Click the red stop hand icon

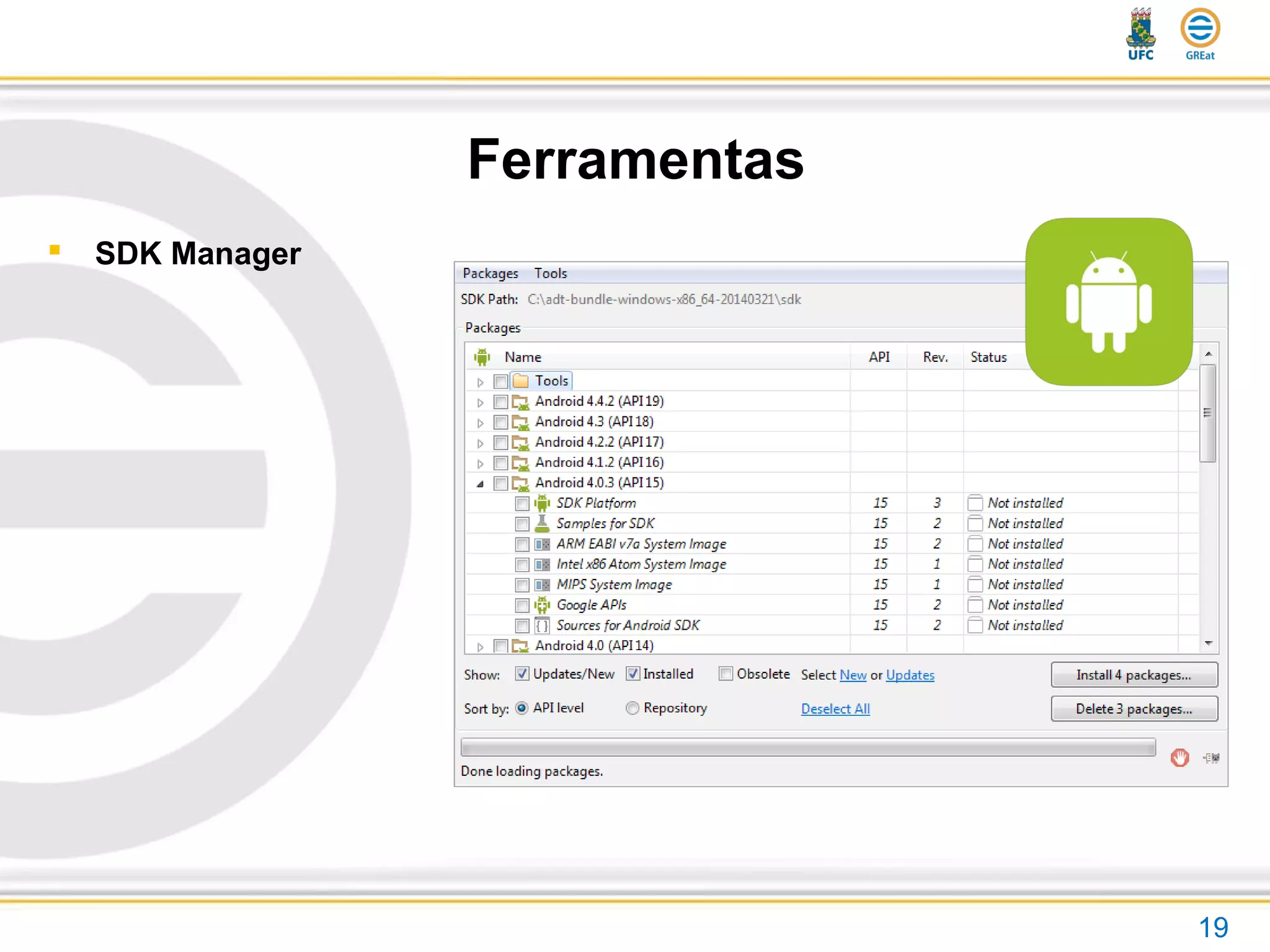[1179, 757]
